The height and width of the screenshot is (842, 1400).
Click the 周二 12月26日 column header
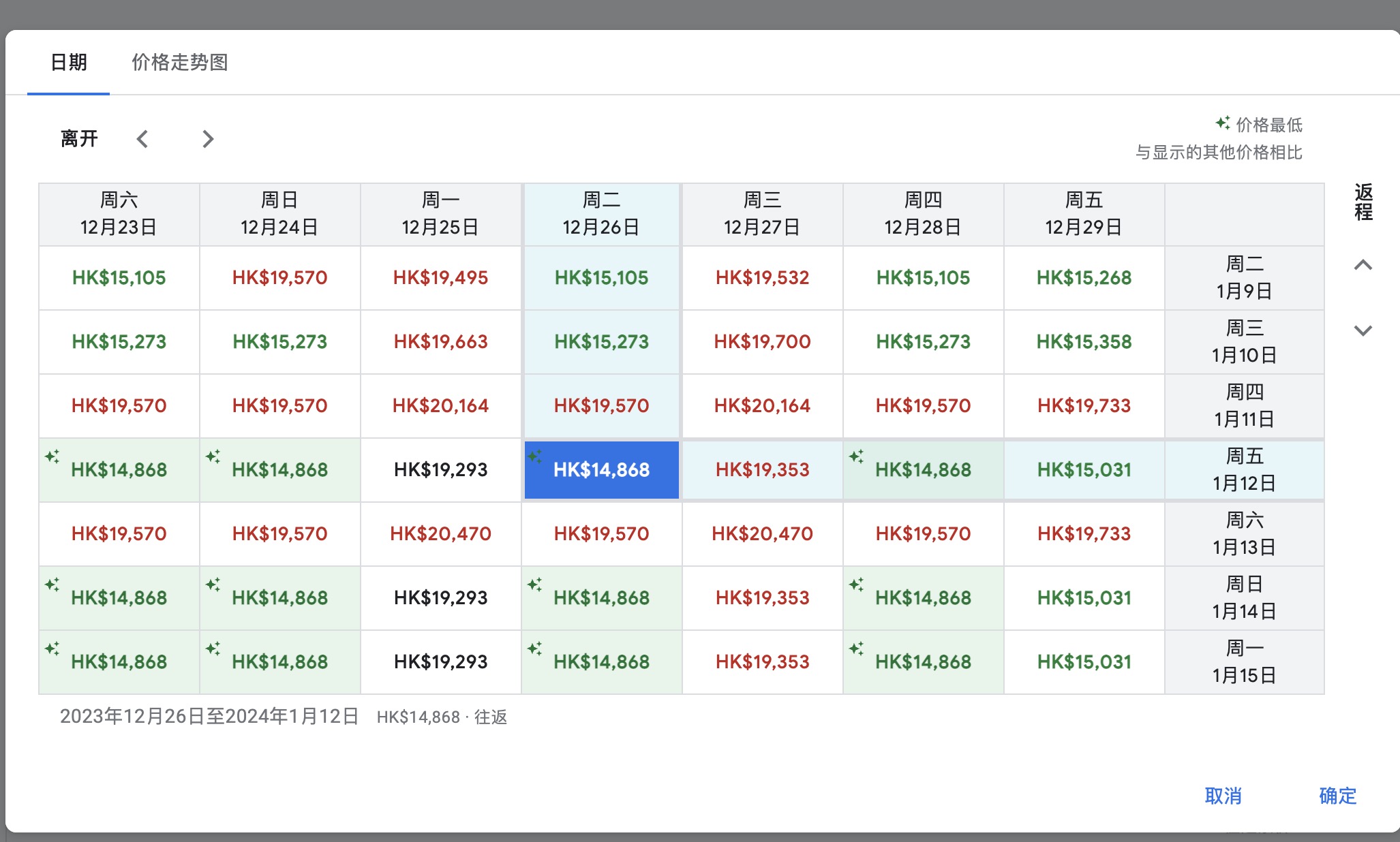coord(602,214)
